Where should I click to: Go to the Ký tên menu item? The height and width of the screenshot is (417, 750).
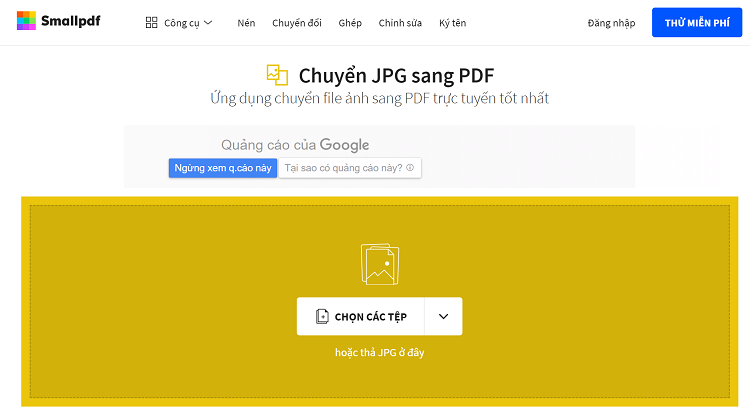[452, 22]
